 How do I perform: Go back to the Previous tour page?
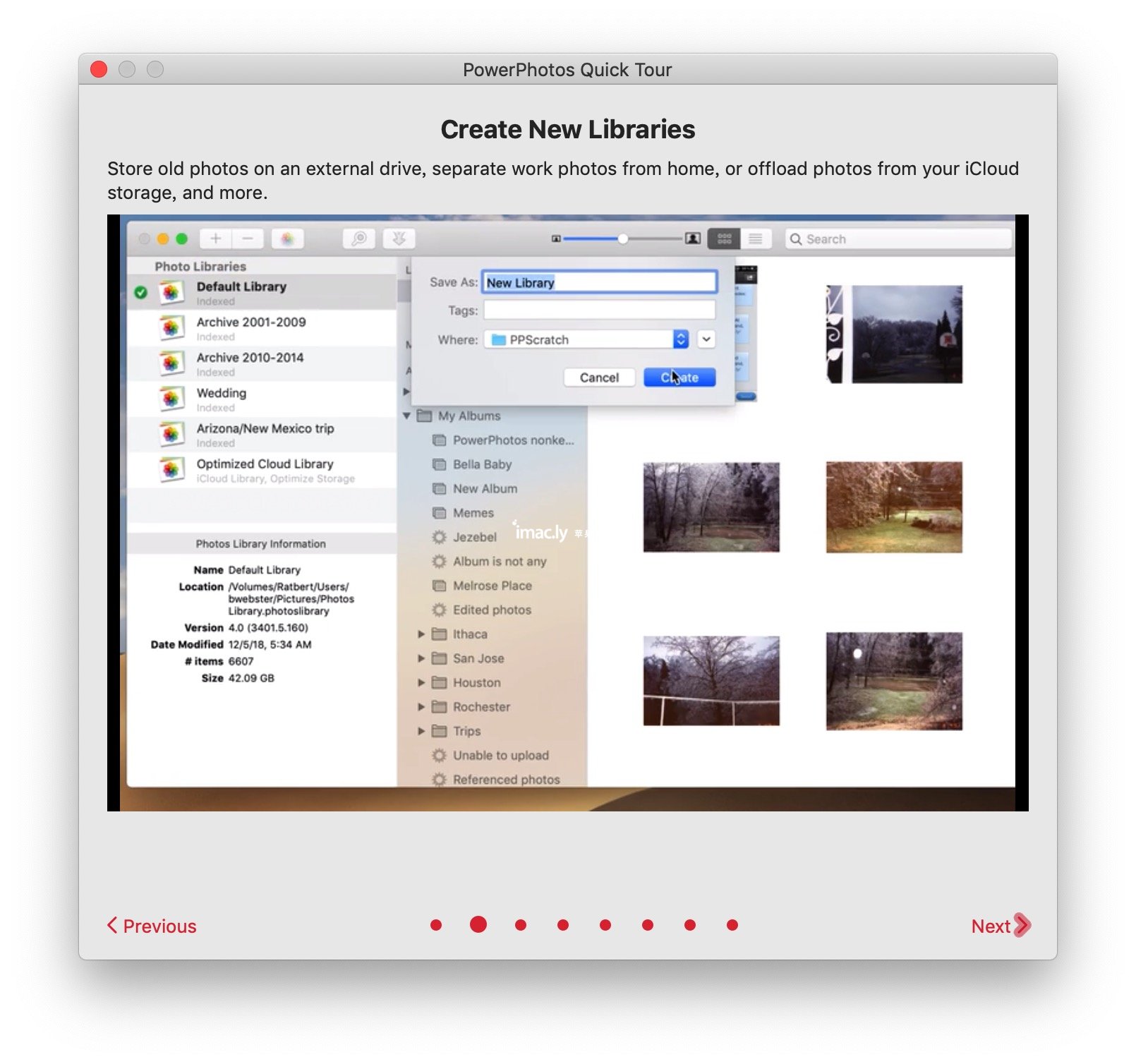coord(152,926)
